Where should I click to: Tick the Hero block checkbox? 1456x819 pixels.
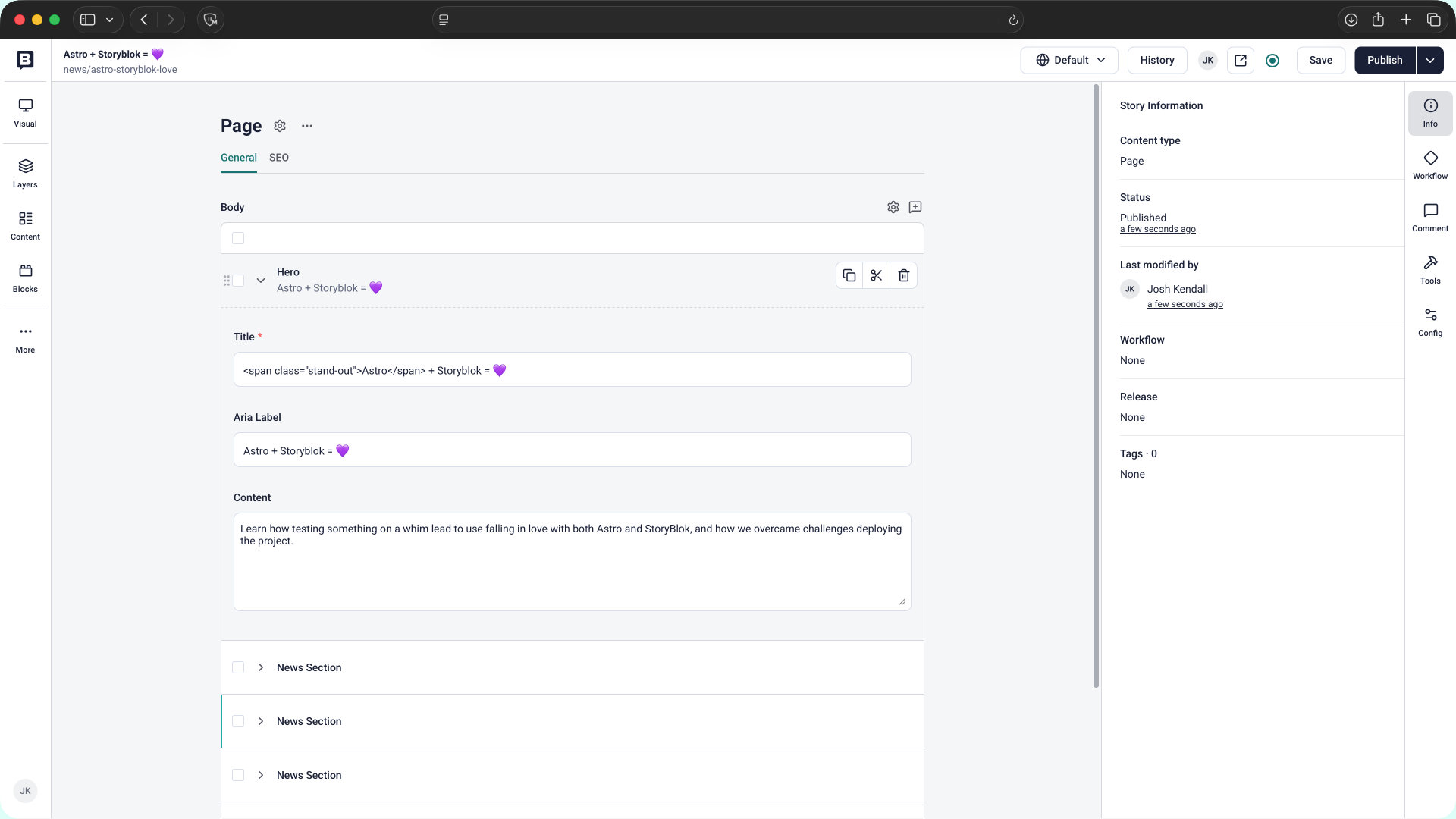coord(238,281)
